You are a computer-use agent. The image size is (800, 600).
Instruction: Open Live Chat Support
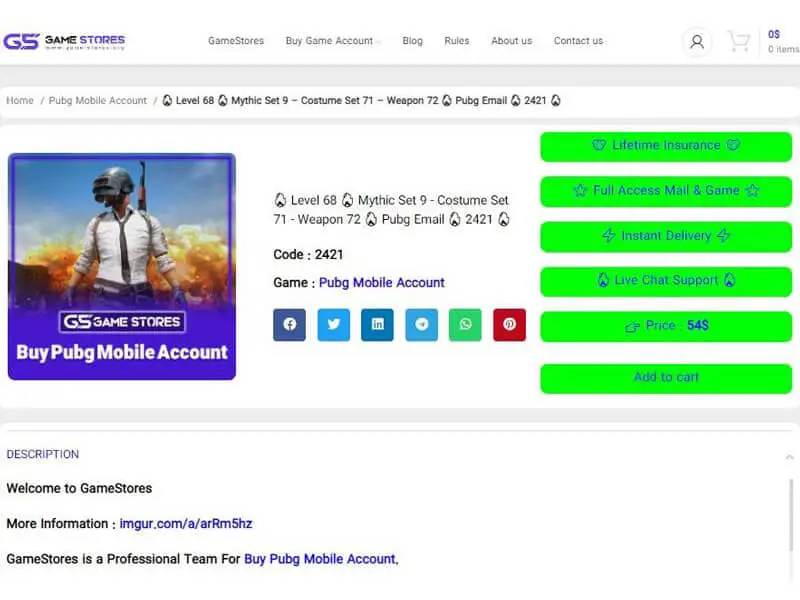[664, 281]
